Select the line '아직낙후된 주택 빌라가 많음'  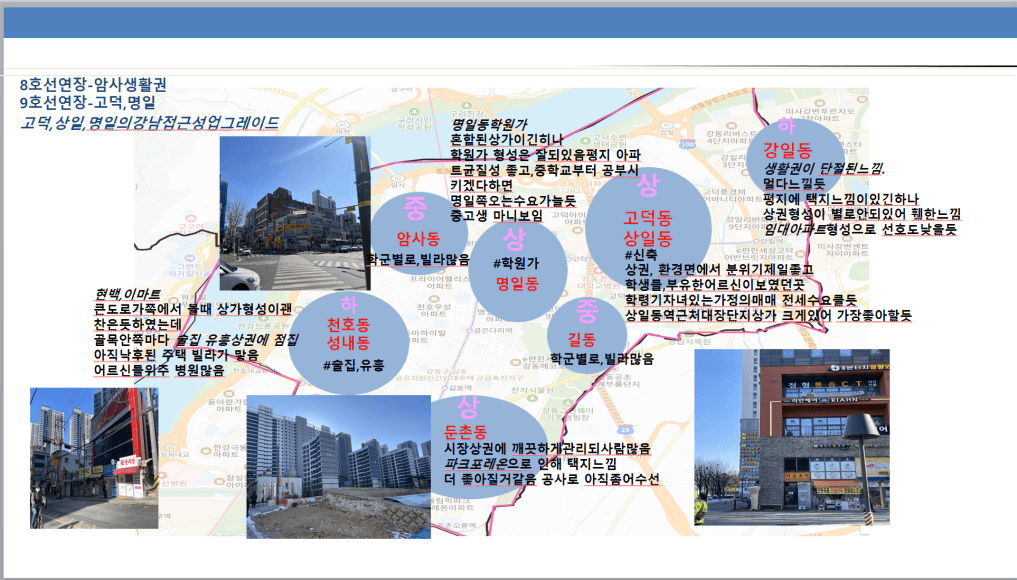[x=176, y=355]
